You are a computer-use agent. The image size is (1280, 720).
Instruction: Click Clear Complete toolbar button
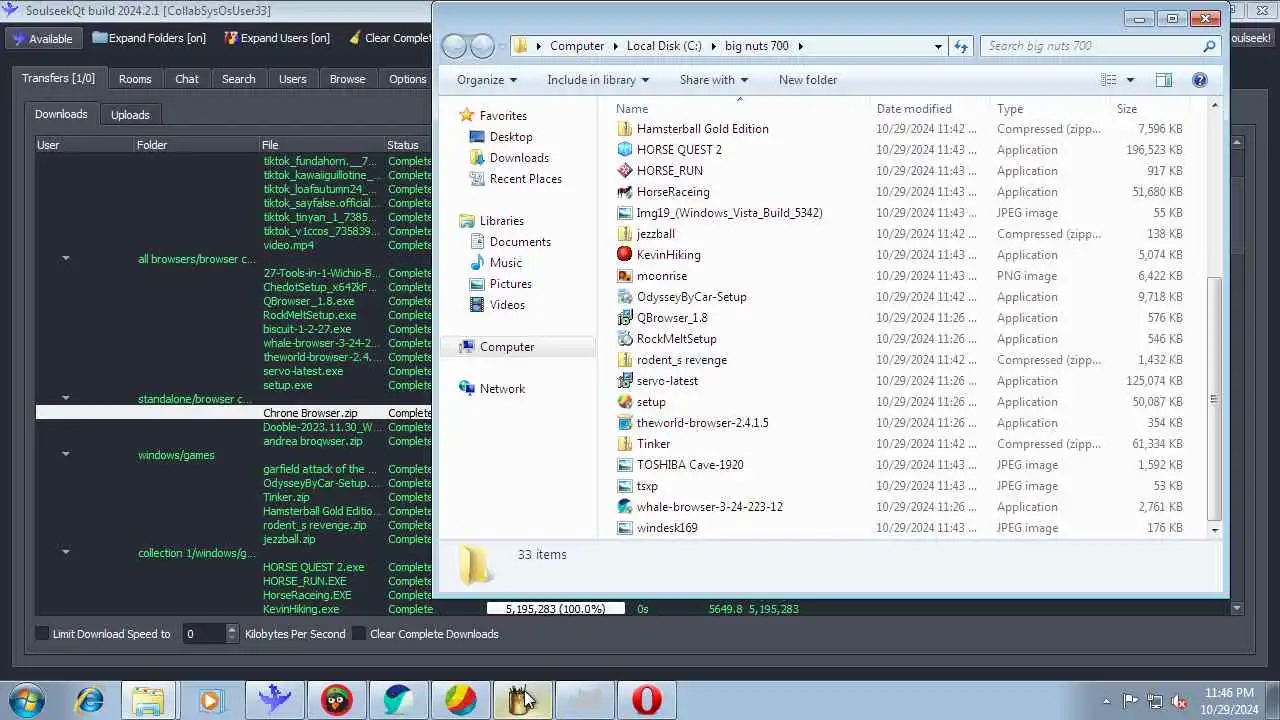pos(392,38)
